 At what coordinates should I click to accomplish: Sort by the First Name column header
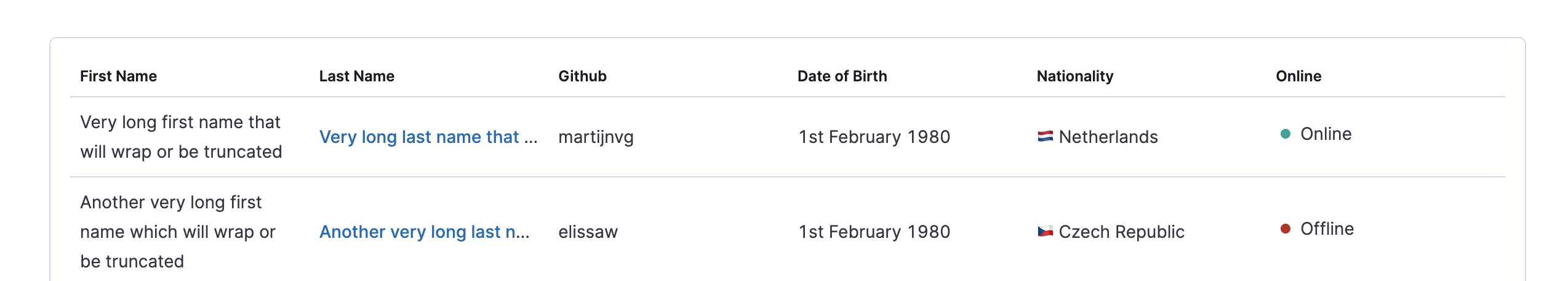118,76
